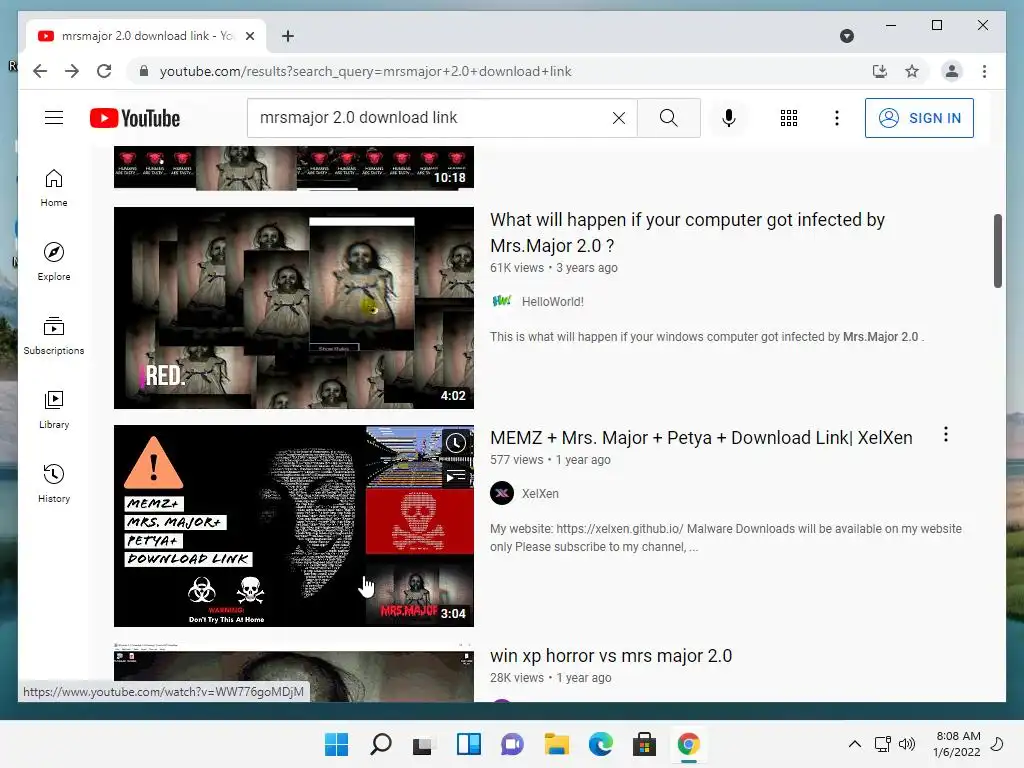This screenshot has width=1024, height=768.
Task: Click the XelXen video description text
Action: (726, 537)
